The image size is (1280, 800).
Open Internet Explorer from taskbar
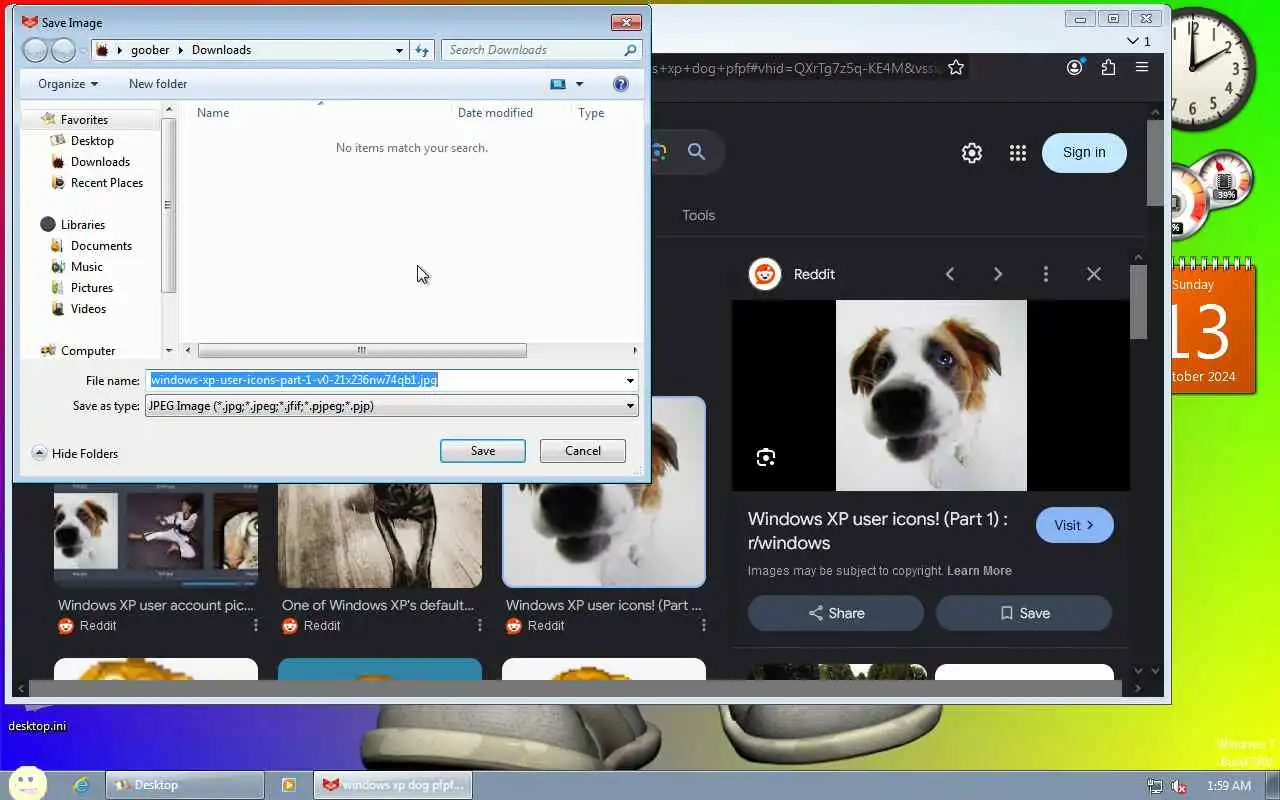82,785
